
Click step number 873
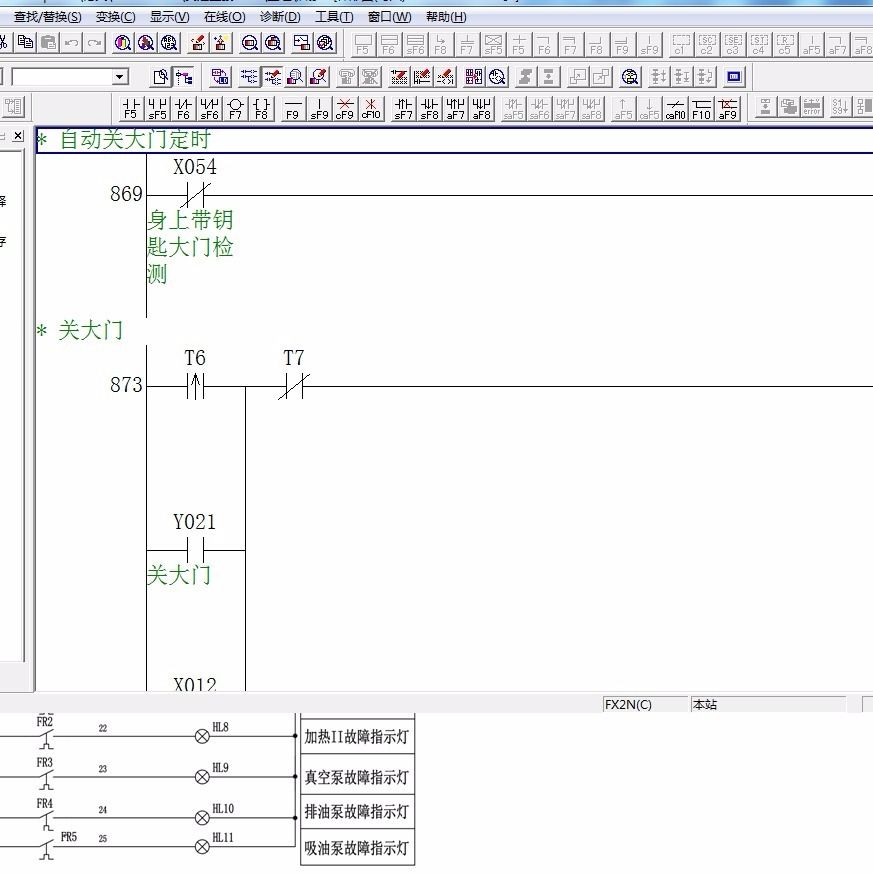pyautogui.click(x=126, y=385)
